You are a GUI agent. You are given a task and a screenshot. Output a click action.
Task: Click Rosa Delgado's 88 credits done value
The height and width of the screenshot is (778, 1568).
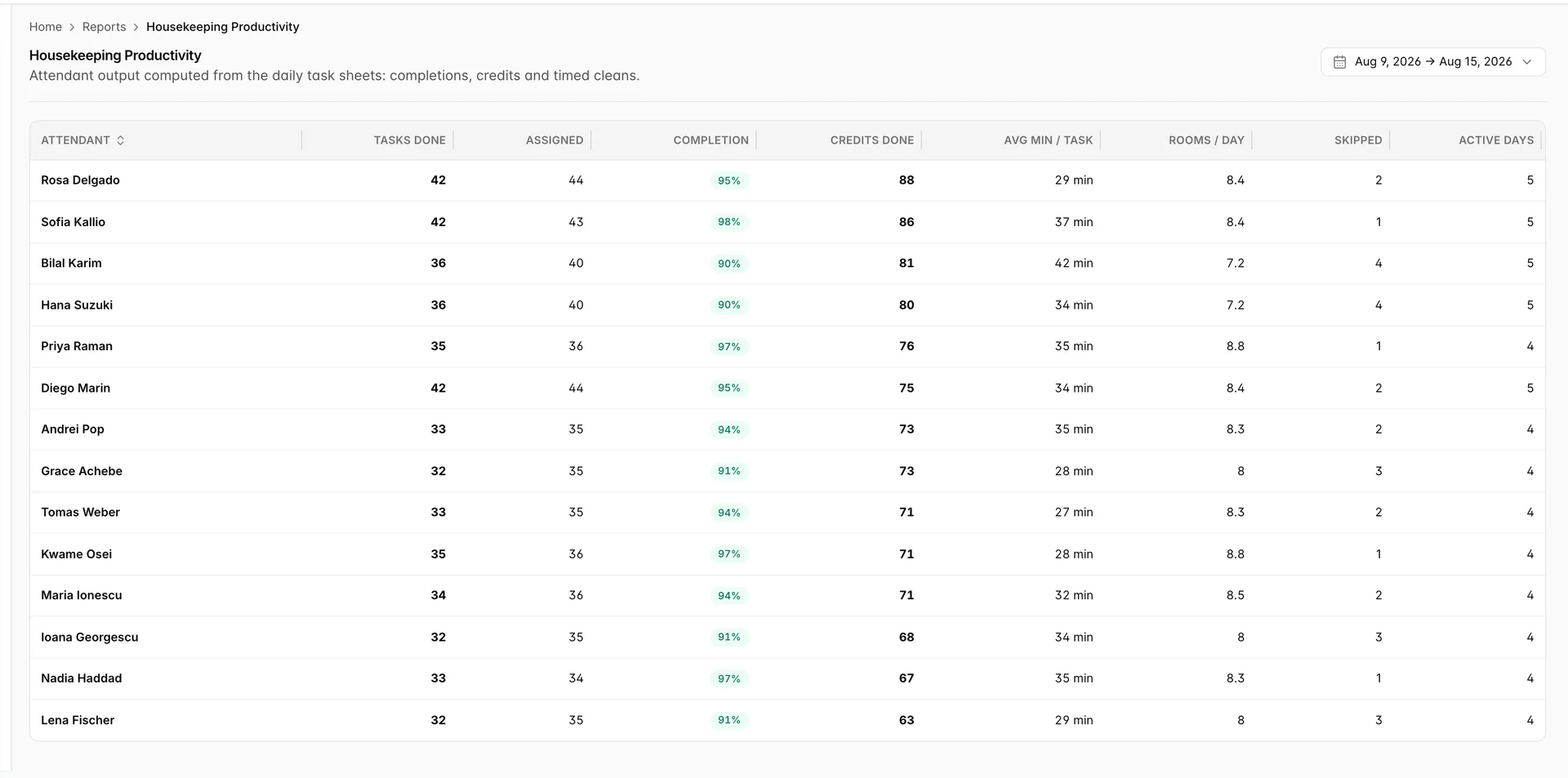coord(906,180)
